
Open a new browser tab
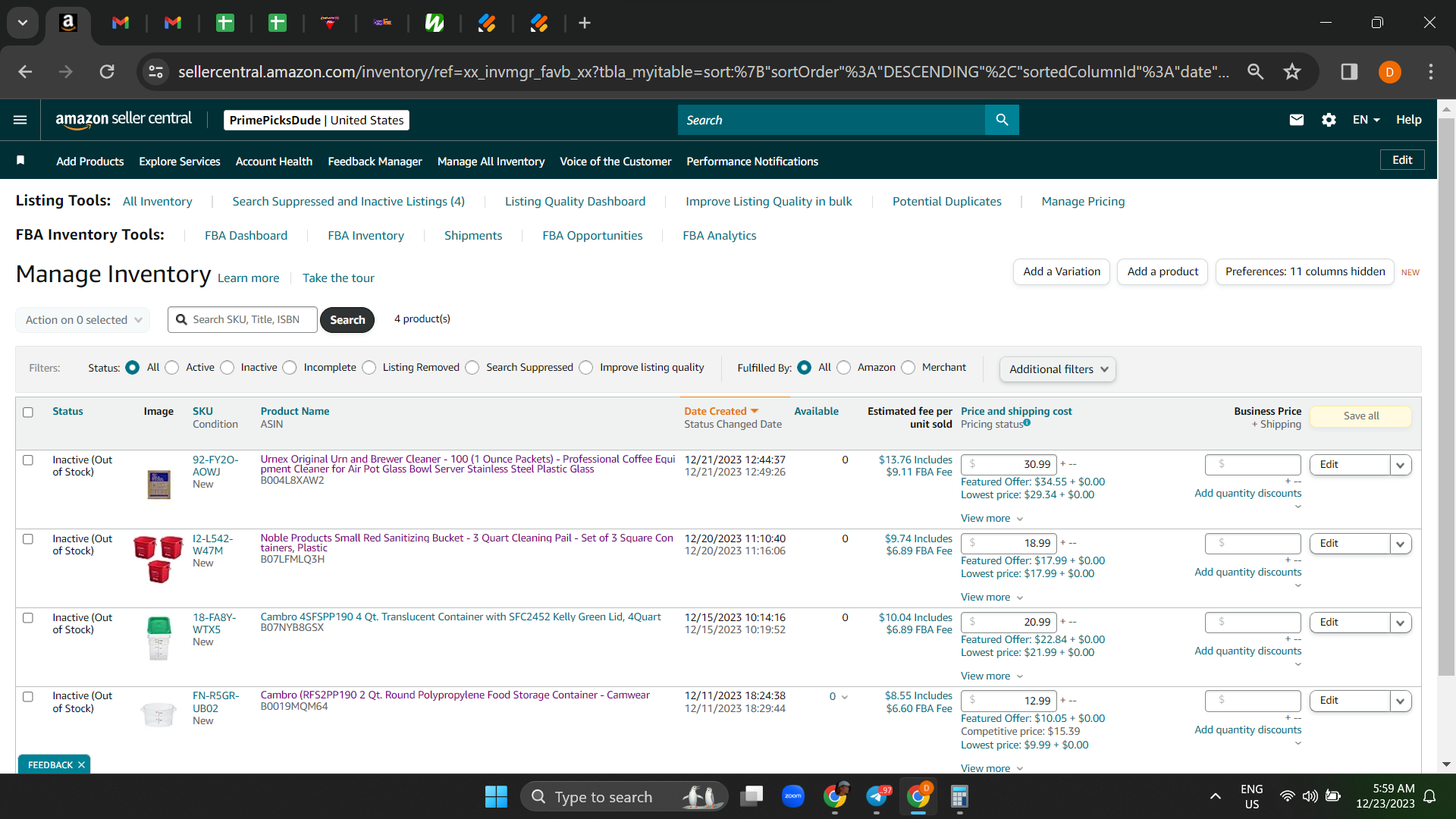click(585, 23)
